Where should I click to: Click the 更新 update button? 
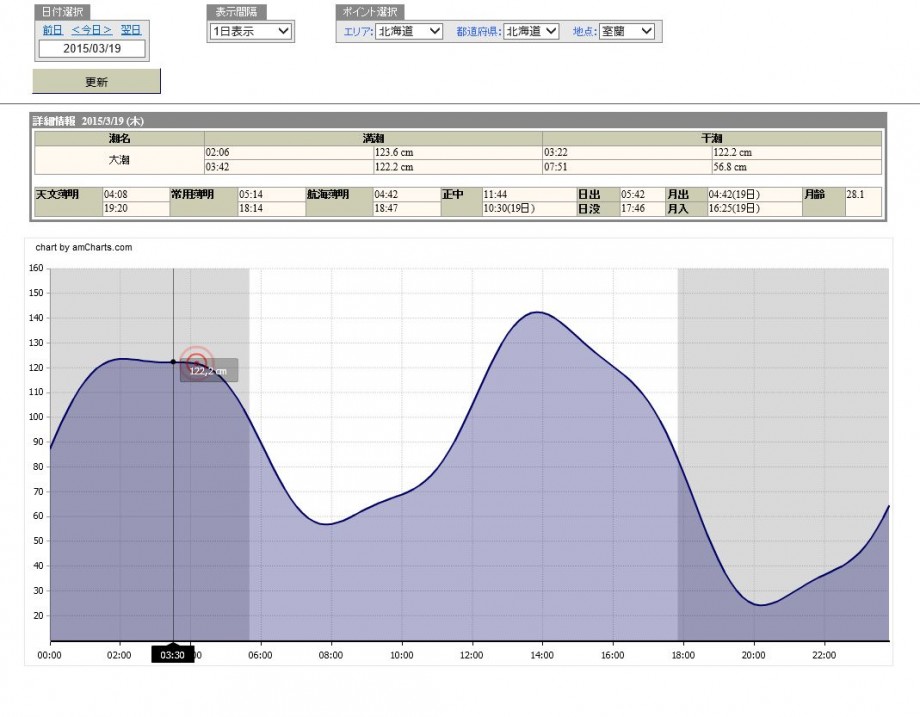[96, 82]
